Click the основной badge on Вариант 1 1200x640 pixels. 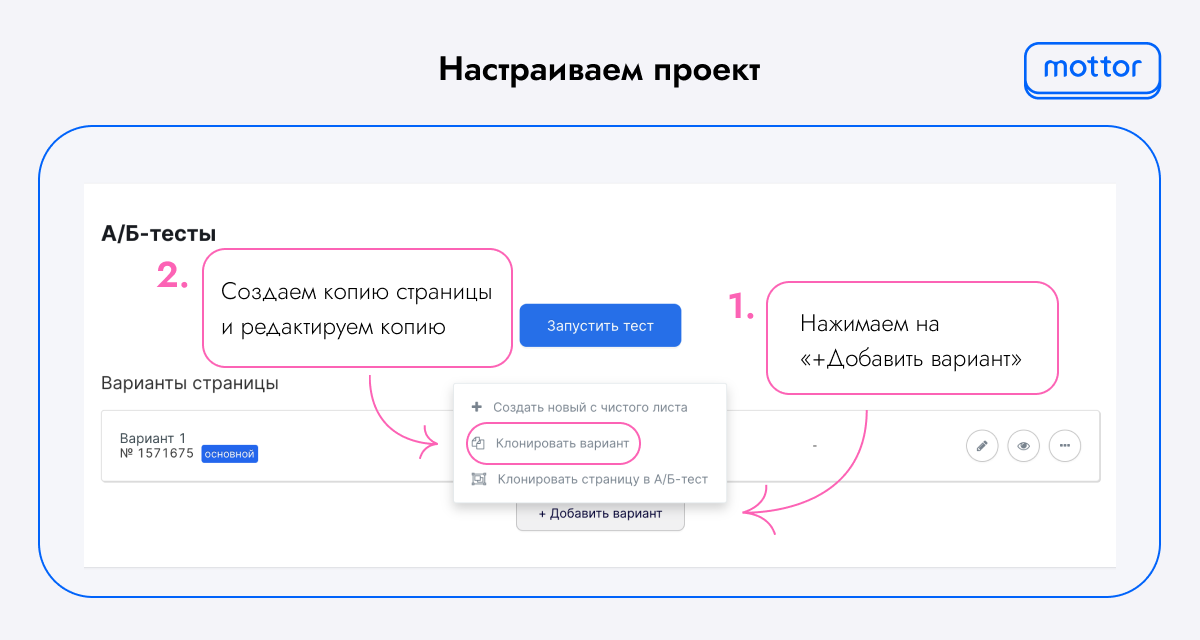pos(230,454)
